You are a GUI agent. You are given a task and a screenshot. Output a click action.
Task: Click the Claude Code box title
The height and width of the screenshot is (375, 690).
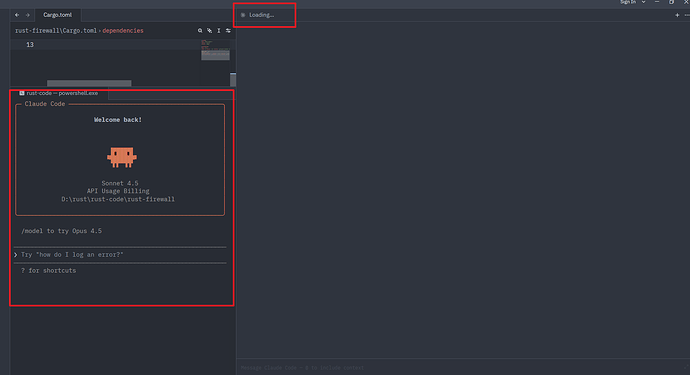point(45,104)
